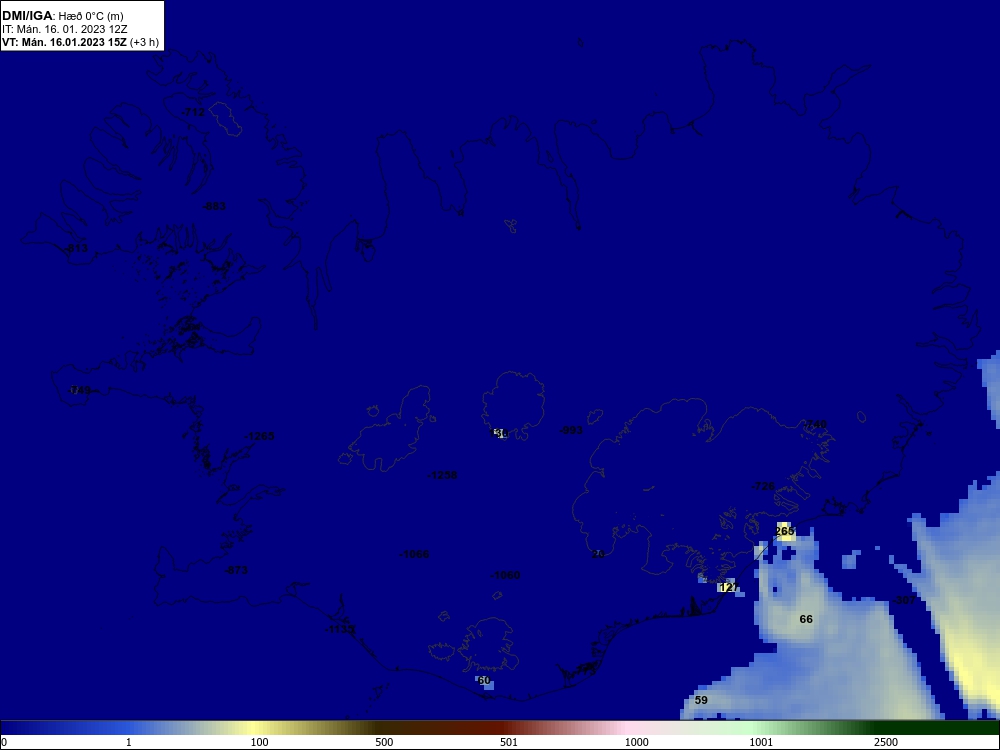
Task: Click the map value -740
Action: tap(814, 424)
